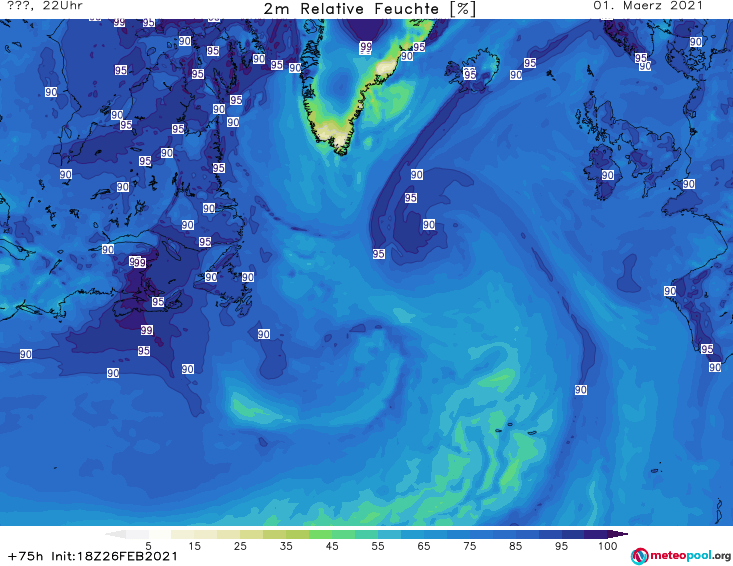This screenshot has width=733, height=566.
Task: Select the '01. Maerz 2021' date text
Action: [x=648, y=6]
